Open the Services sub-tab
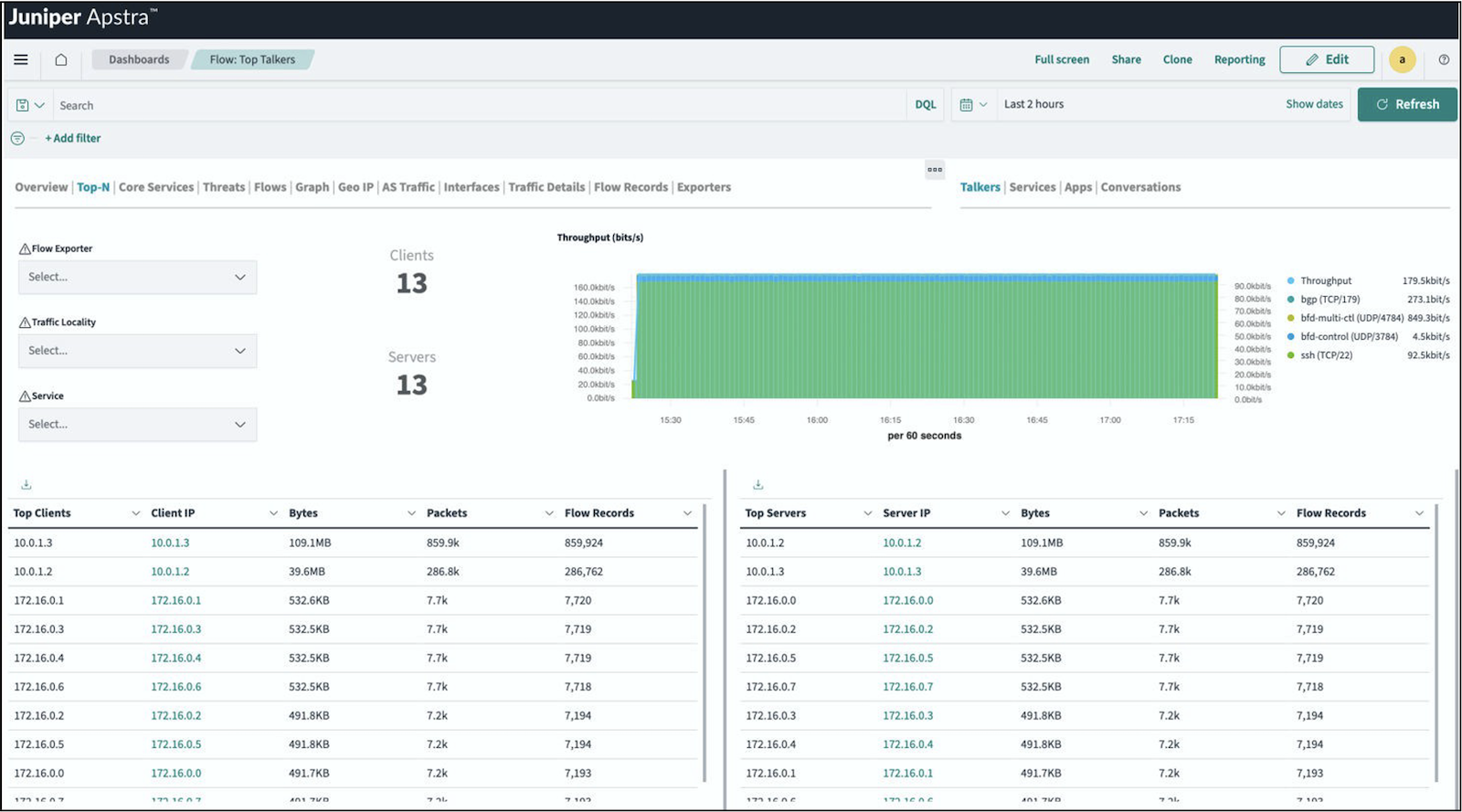The image size is (1462, 812). pos(1033,187)
